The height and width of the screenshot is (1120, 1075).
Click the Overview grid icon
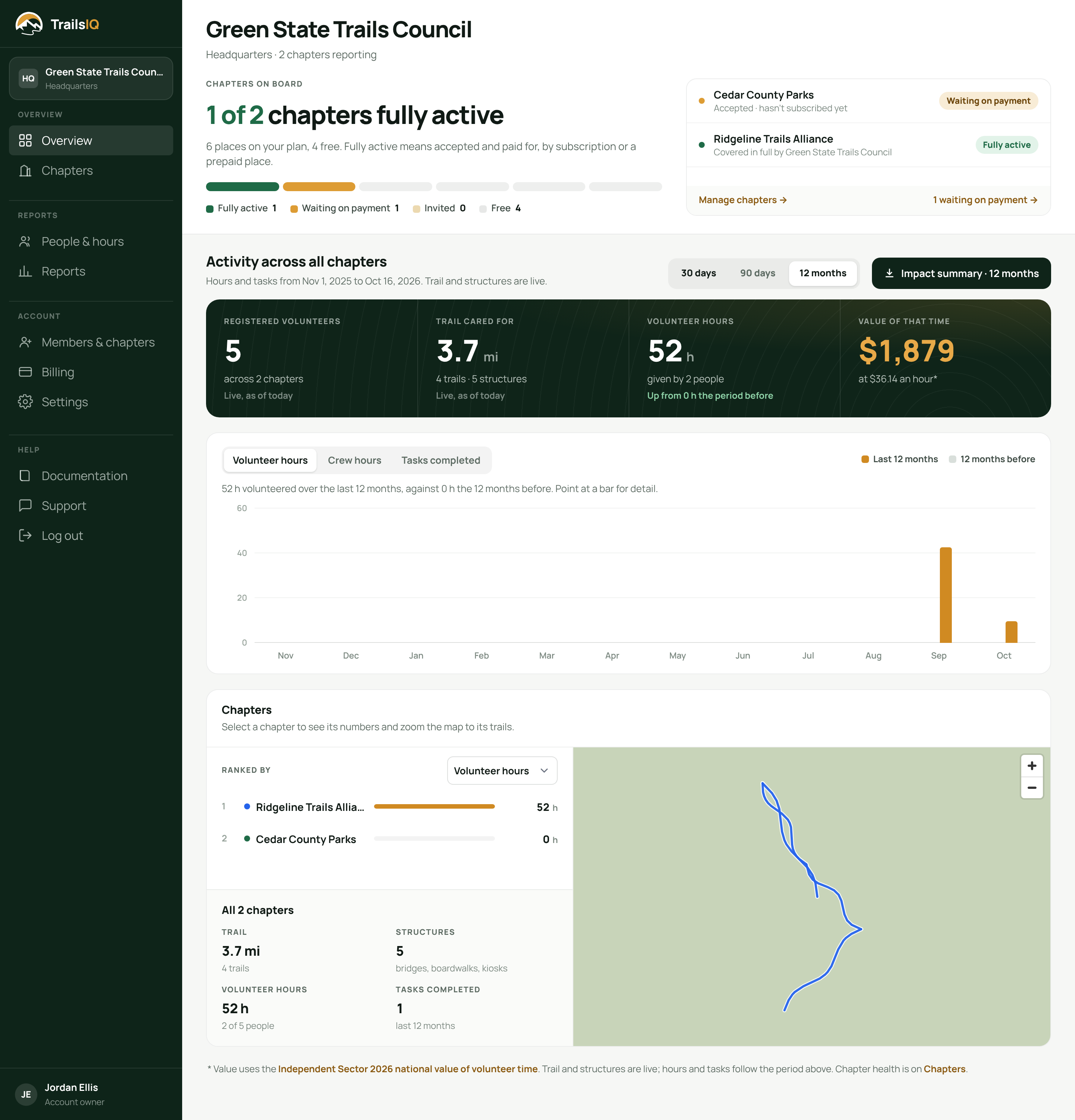(x=25, y=141)
